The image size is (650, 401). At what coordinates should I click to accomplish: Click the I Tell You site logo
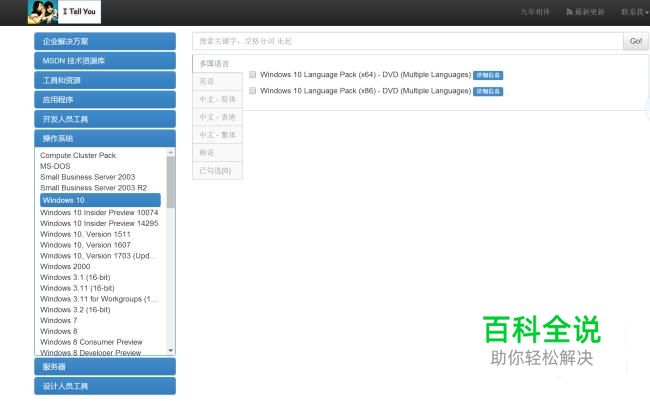(x=64, y=12)
